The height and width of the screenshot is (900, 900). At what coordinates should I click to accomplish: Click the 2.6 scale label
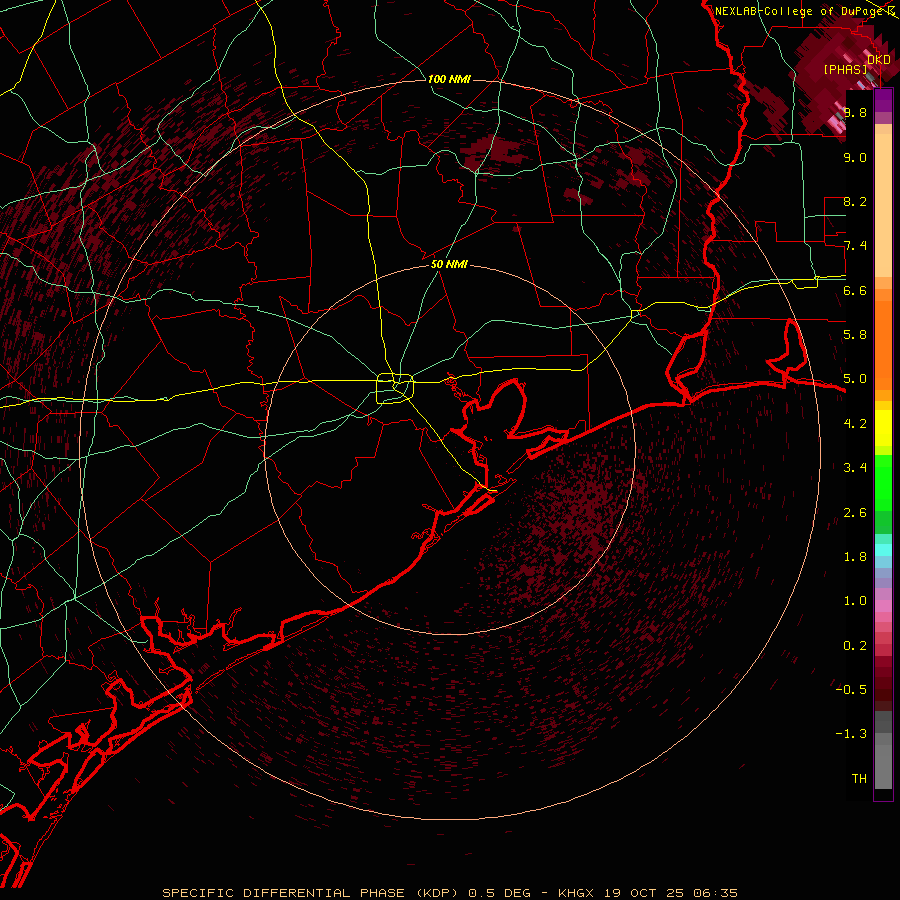pyautogui.click(x=855, y=512)
